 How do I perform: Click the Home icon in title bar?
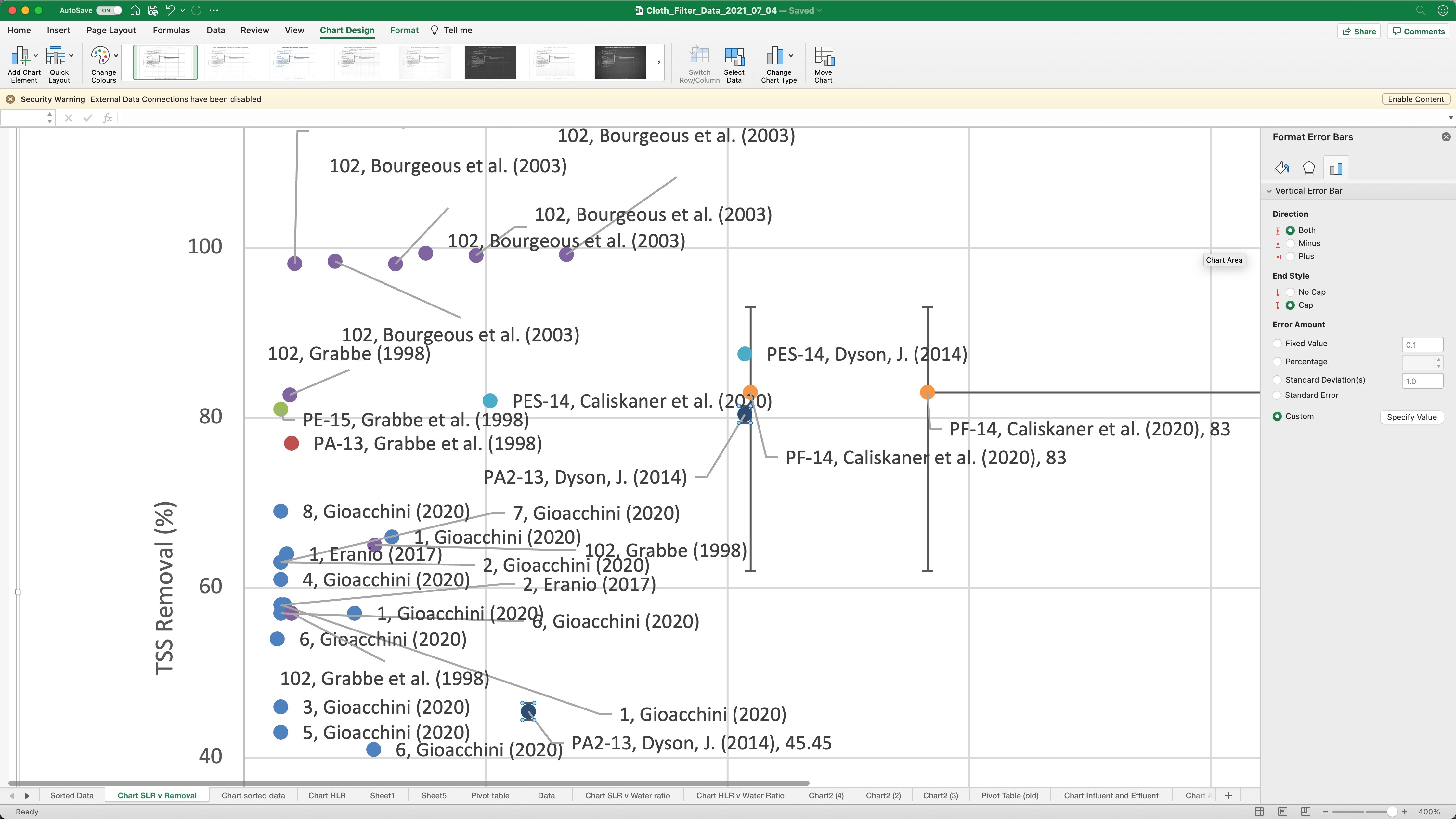click(135, 10)
